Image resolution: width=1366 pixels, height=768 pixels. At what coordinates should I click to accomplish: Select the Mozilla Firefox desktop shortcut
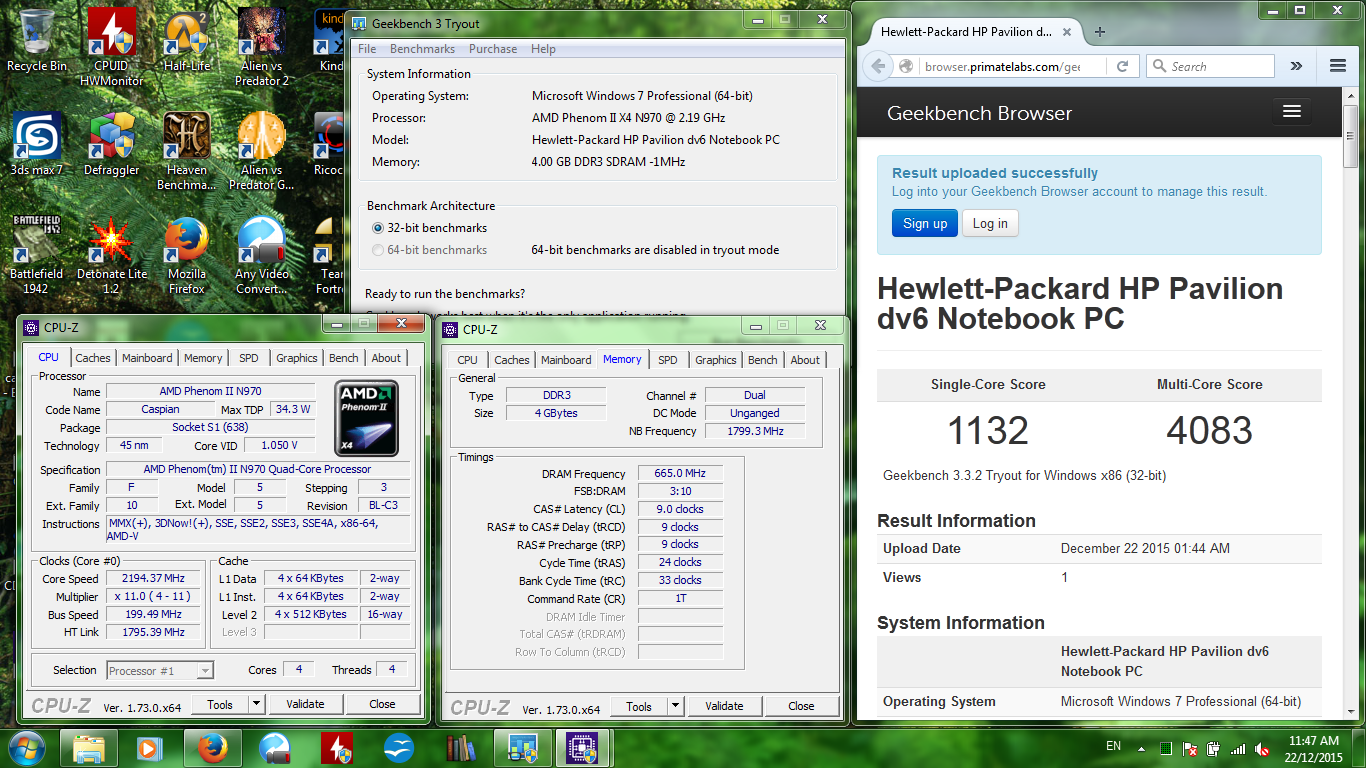coord(187,255)
